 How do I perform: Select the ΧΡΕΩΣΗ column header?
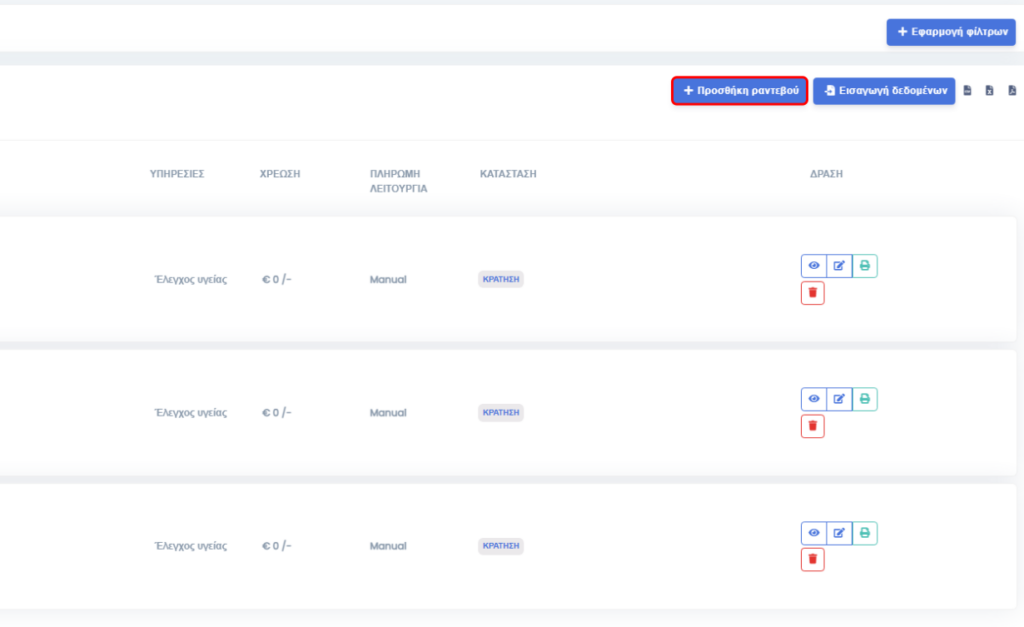click(280, 174)
